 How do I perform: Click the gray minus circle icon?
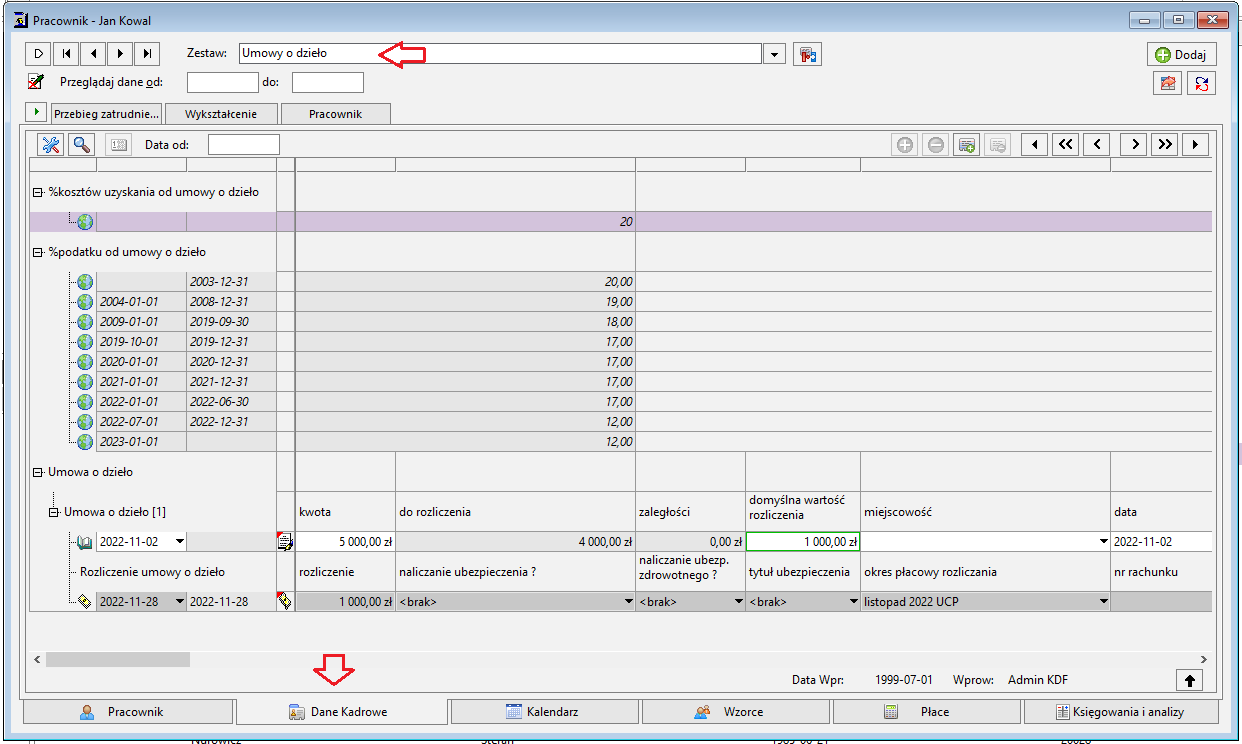pos(936,145)
